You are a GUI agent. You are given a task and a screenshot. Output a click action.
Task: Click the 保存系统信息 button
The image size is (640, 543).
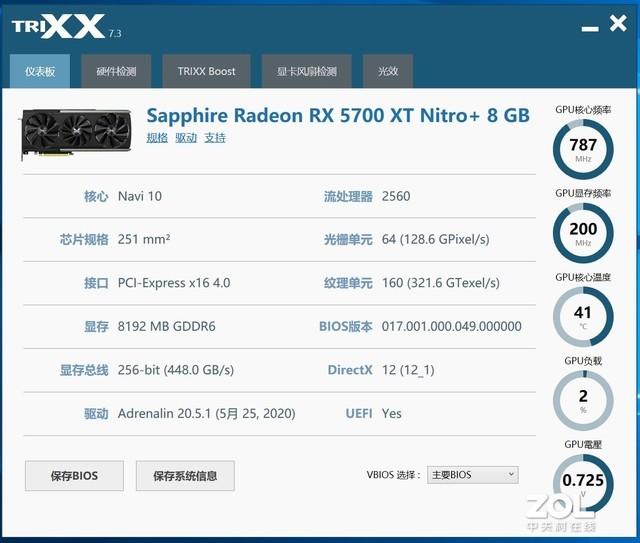185,476
